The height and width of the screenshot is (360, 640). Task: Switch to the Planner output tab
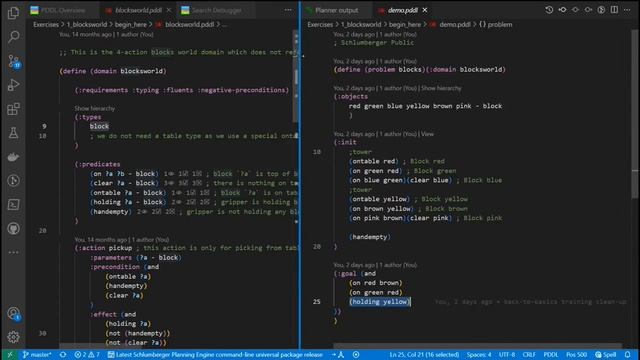[336, 10]
